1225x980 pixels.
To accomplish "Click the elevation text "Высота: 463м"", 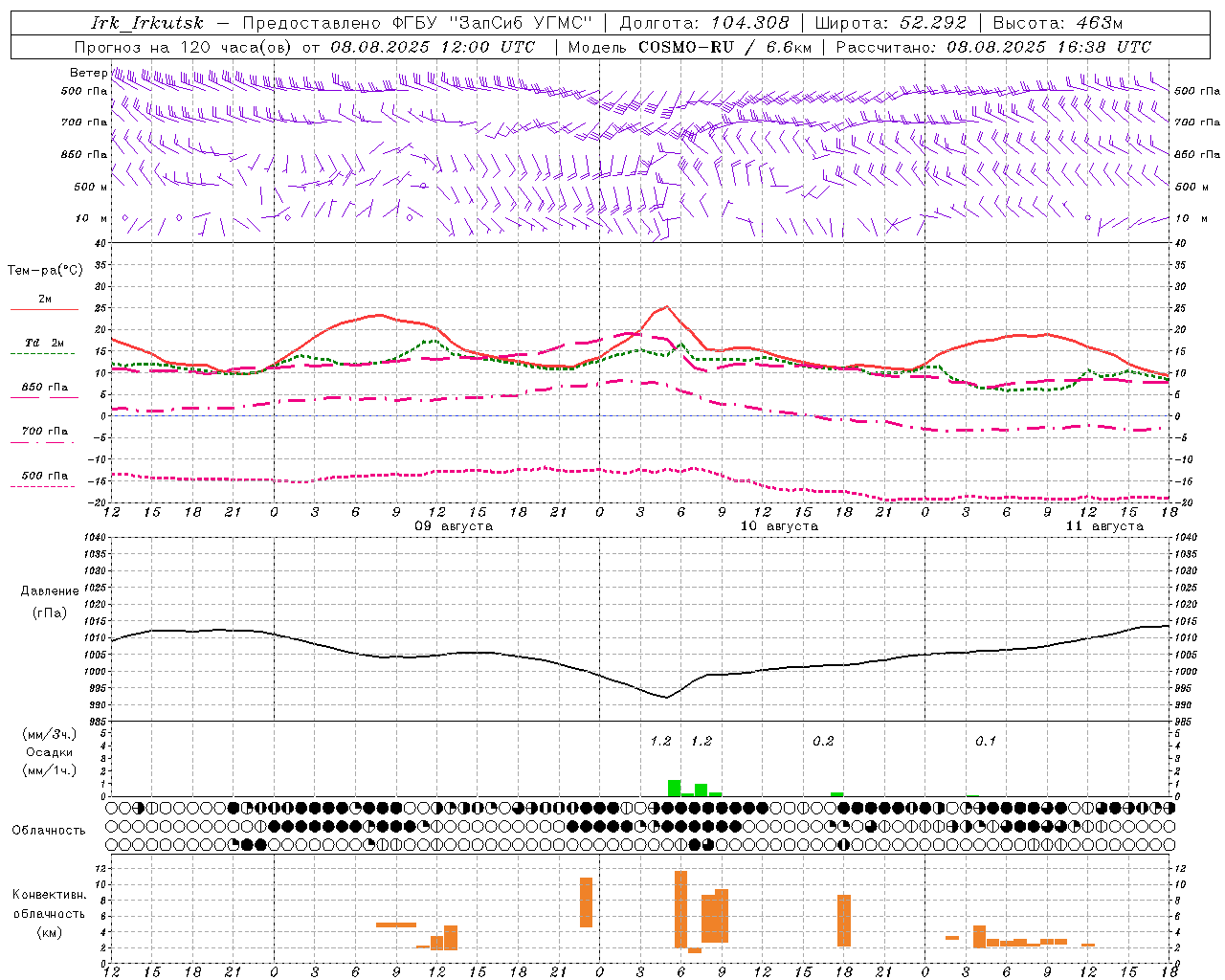I will pos(1058,23).
